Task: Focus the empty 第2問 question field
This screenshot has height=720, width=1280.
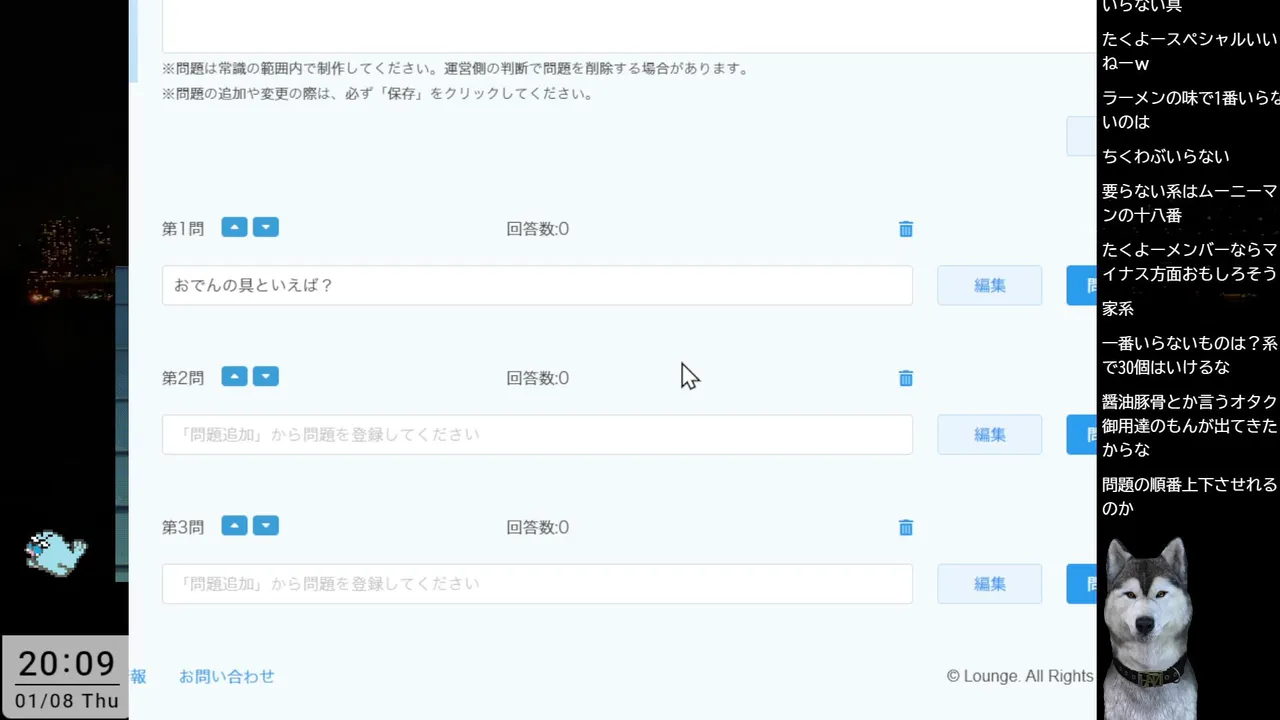Action: pyautogui.click(x=537, y=434)
